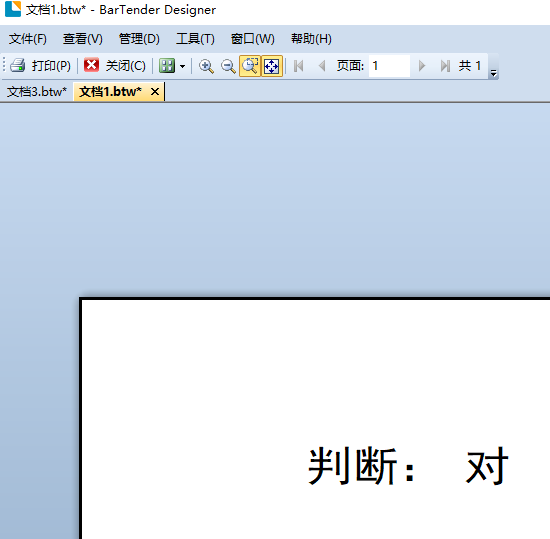Click the green multi-page grid layout icon
Screen dimensions: 550x539
click(167, 66)
